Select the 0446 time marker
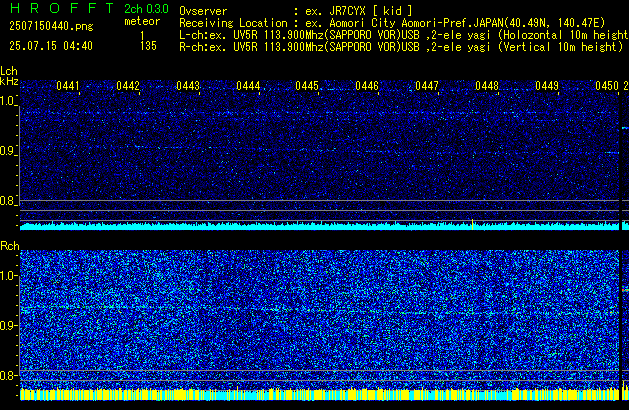 click(x=367, y=86)
